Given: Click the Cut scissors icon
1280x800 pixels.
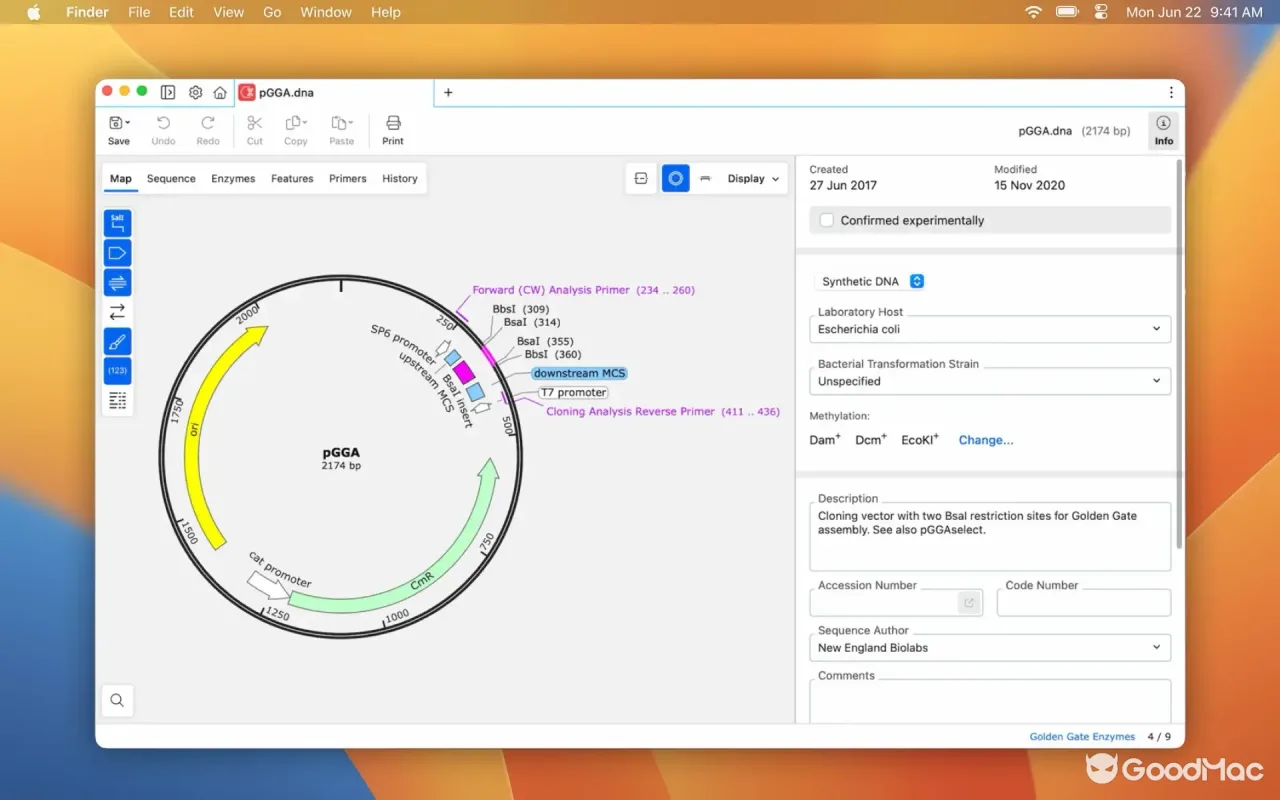Looking at the screenshot, I should [255, 123].
